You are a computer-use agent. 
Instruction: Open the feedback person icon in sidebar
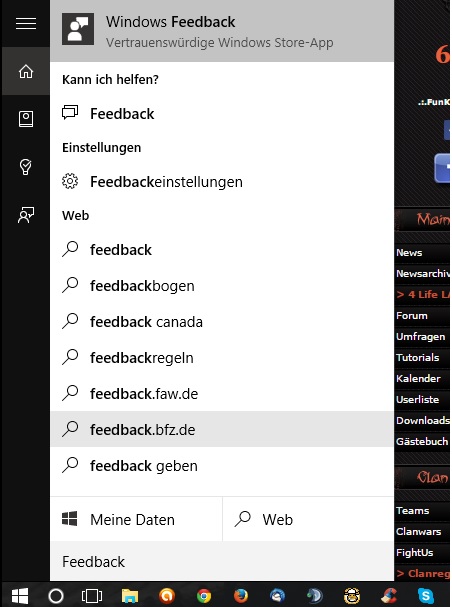[26, 215]
